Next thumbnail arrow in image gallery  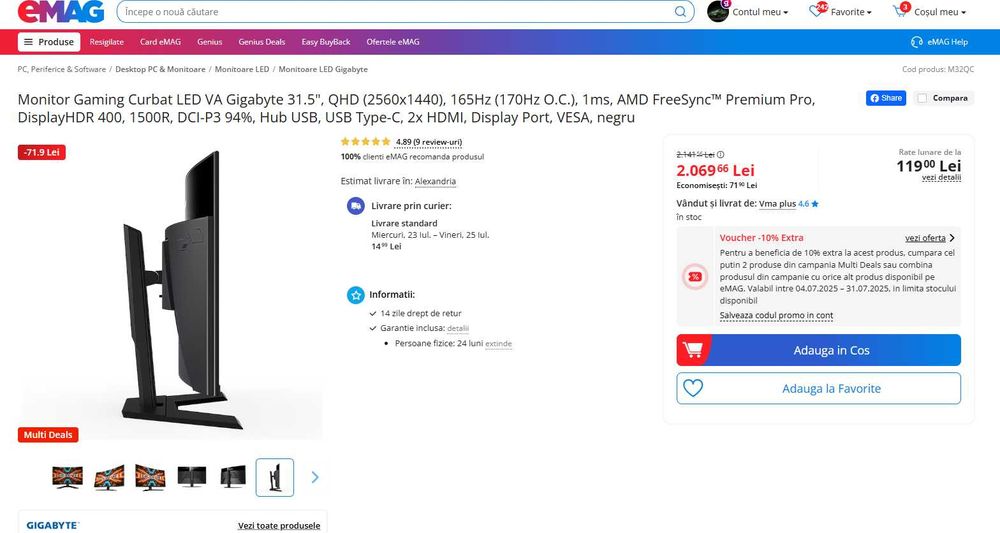pyautogui.click(x=314, y=477)
